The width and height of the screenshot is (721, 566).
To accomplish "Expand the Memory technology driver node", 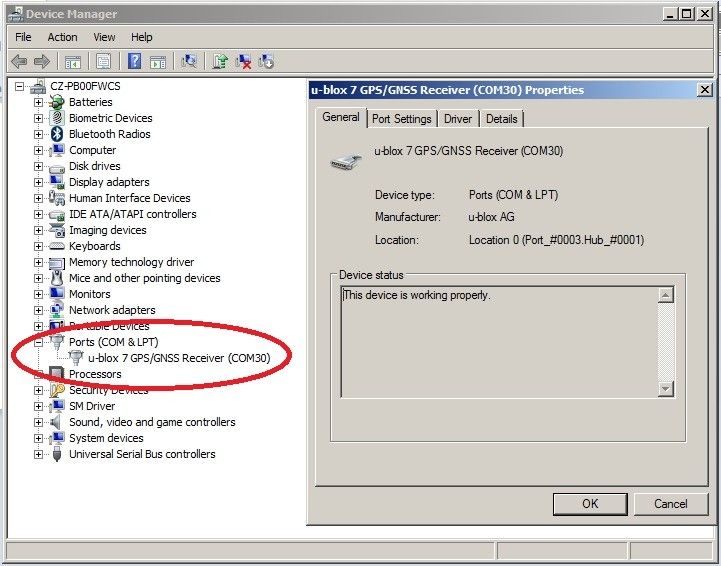I will tap(39, 263).
